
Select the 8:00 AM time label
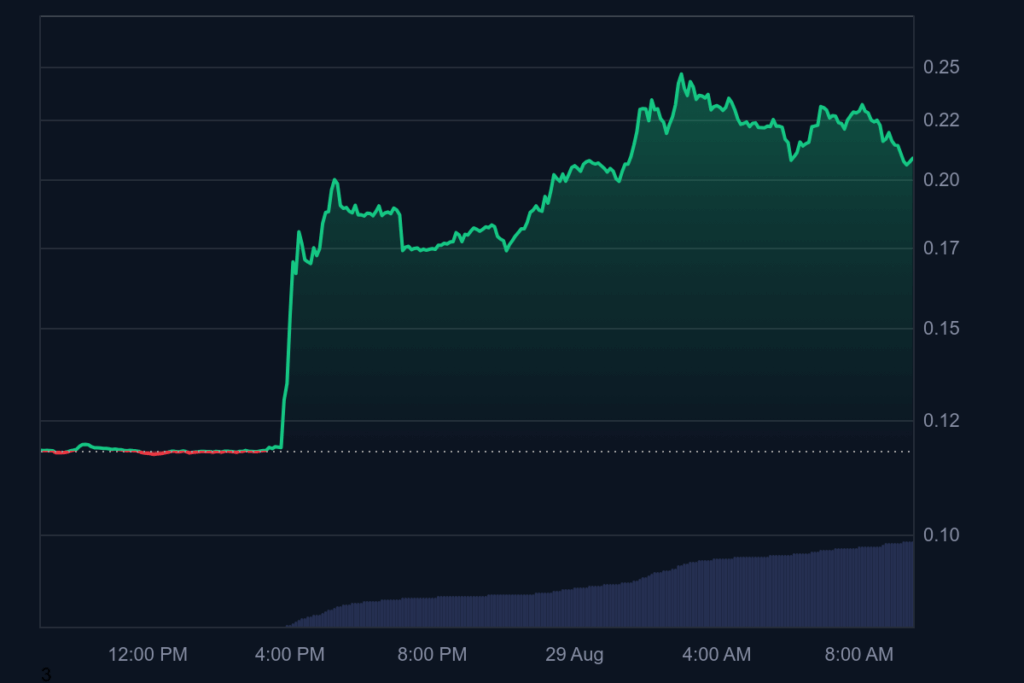pos(859,654)
